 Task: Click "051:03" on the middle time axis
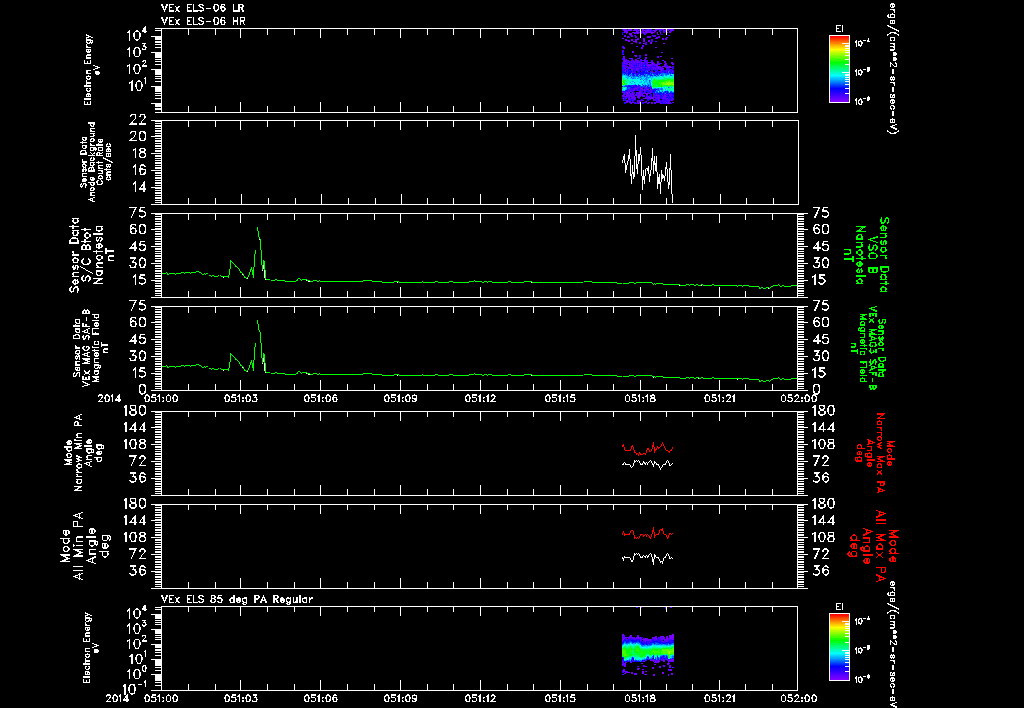[241, 398]
